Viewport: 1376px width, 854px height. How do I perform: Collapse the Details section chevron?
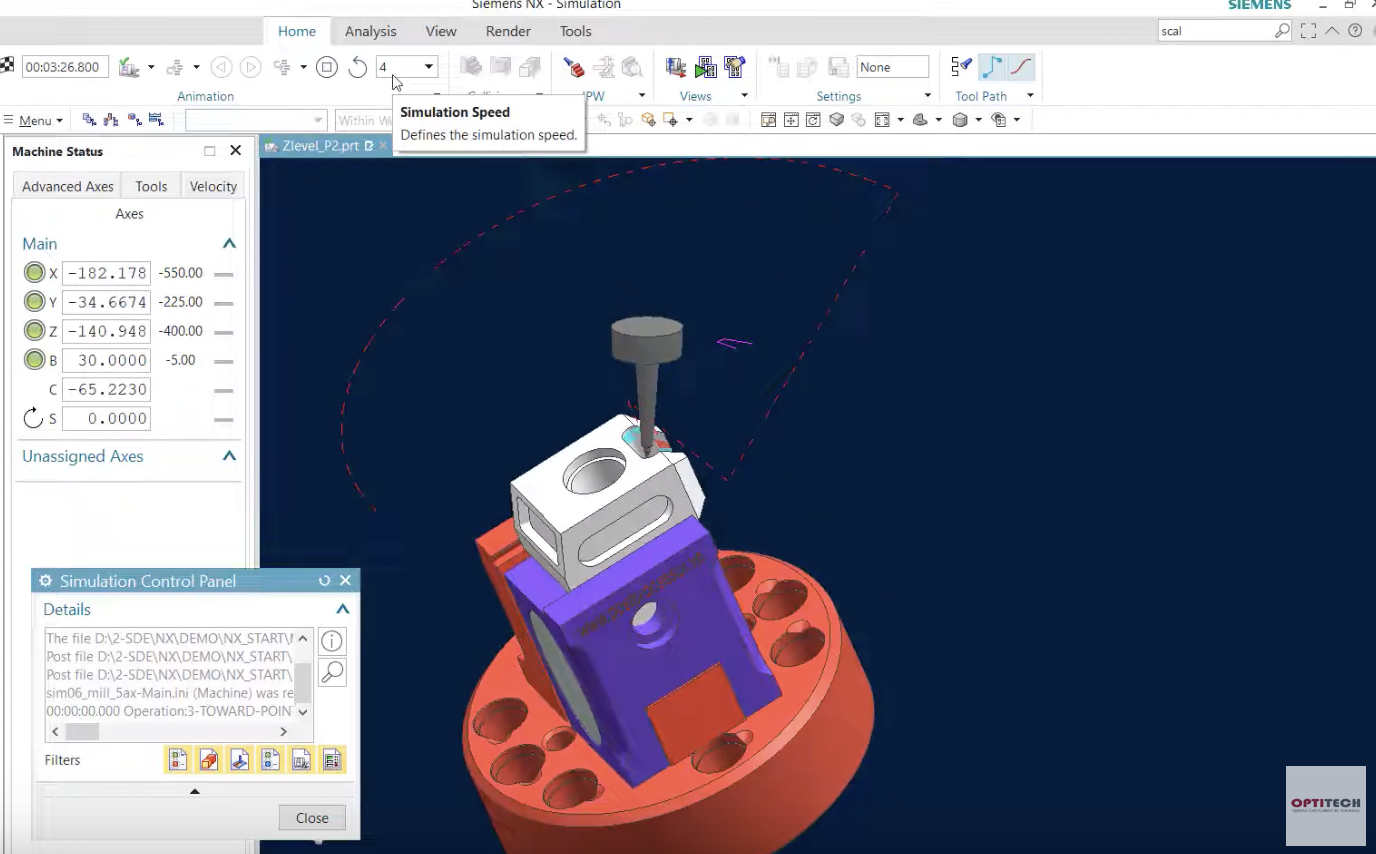pyautogui.click(x=342, y=609)
